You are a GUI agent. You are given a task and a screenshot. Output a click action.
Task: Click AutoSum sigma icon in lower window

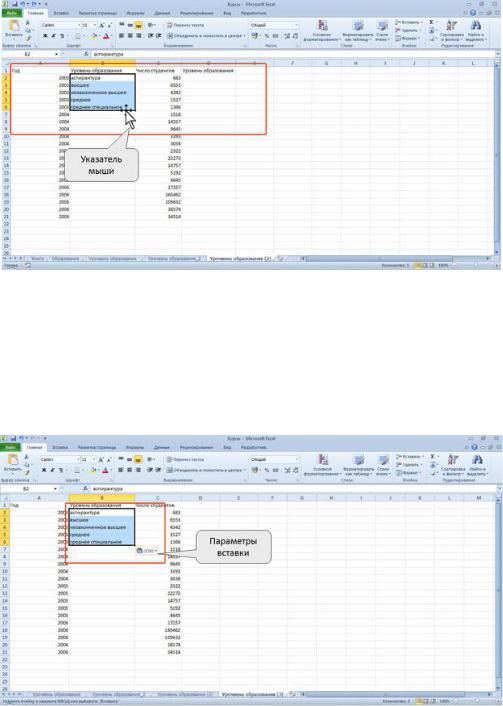(432, 457)
